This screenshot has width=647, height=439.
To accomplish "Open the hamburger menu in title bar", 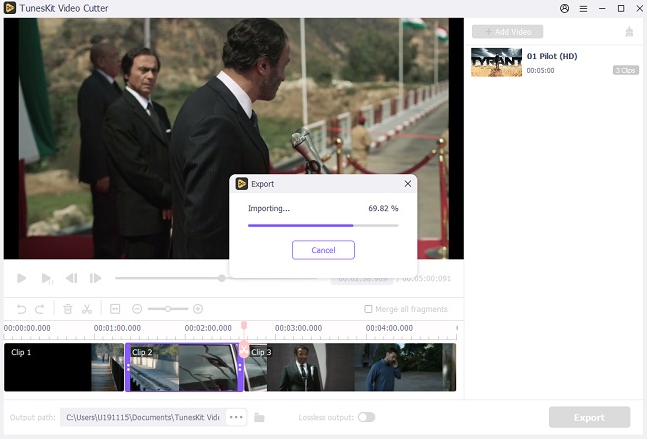I will 584,8.
